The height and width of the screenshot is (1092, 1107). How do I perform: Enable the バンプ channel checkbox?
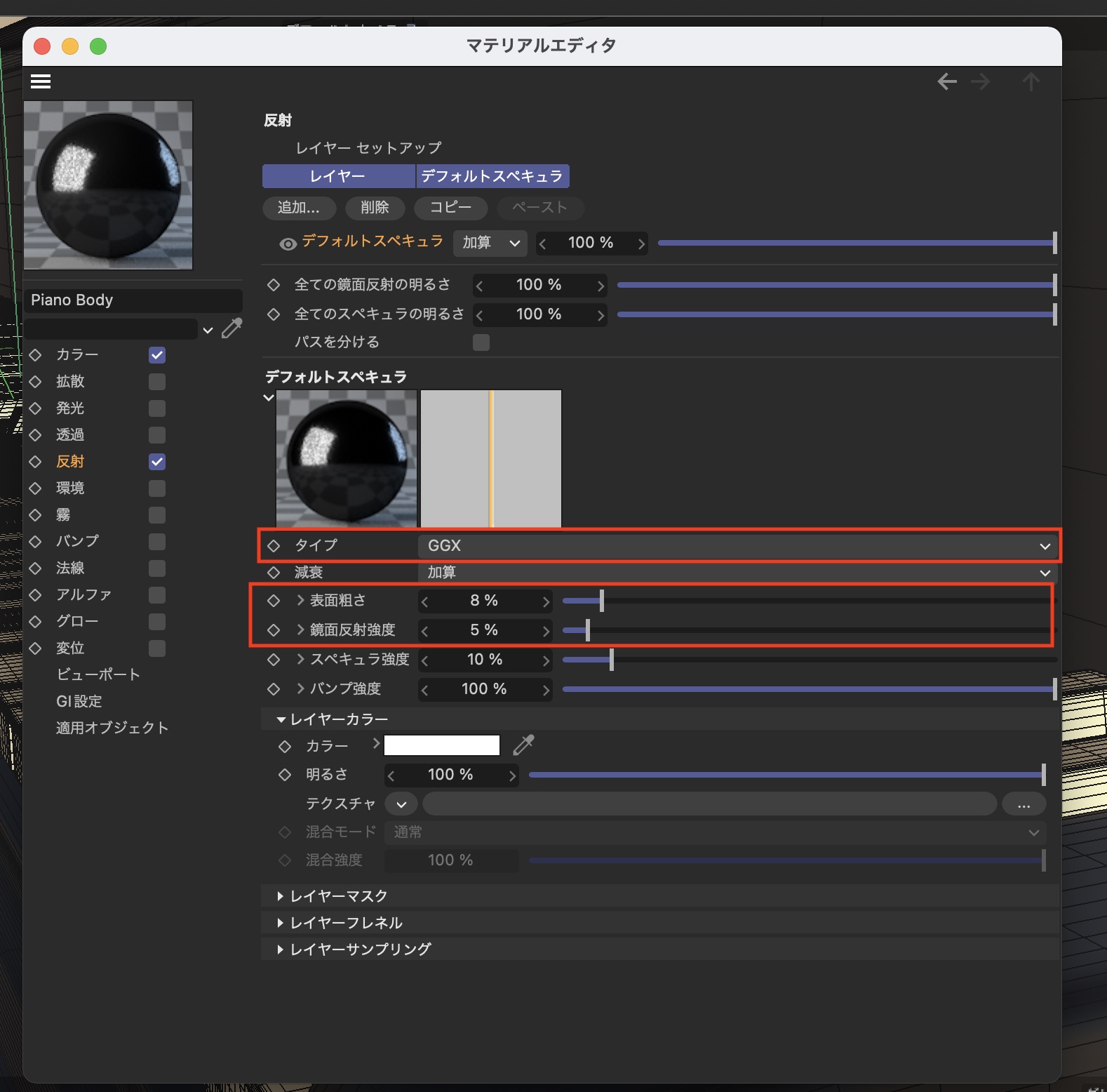tap(157, 542)
